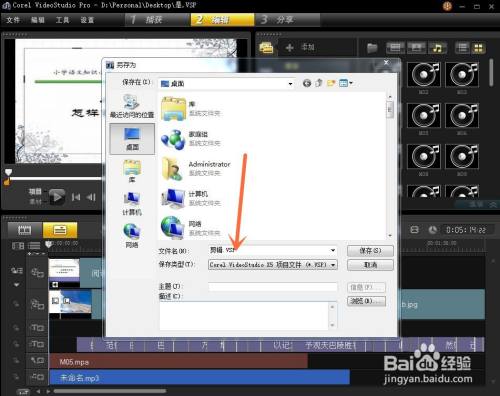
Task: Open the 设置 menu in VideoStudio
Action: click(x=87, y=20)
